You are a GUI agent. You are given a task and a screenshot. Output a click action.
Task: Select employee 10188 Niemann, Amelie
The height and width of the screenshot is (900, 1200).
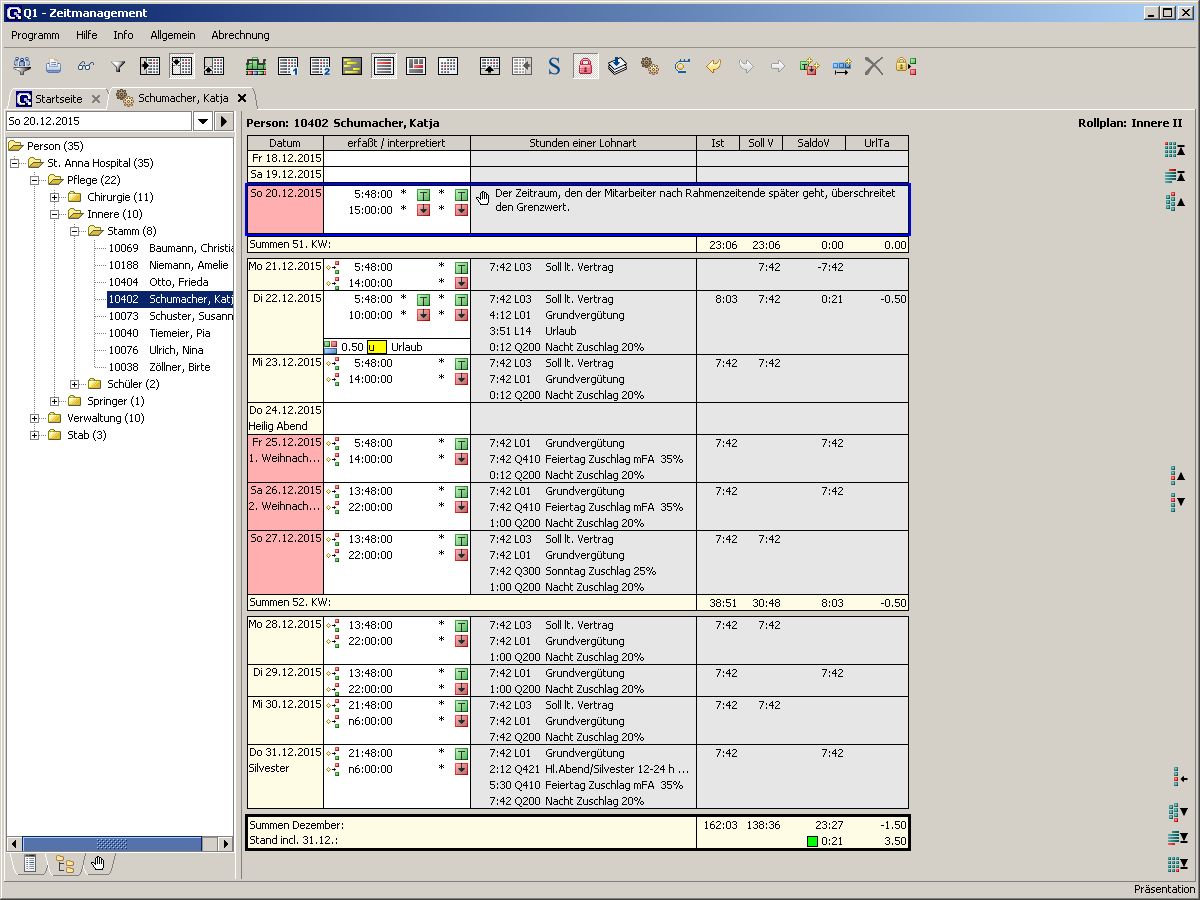(x=170, y=265)
